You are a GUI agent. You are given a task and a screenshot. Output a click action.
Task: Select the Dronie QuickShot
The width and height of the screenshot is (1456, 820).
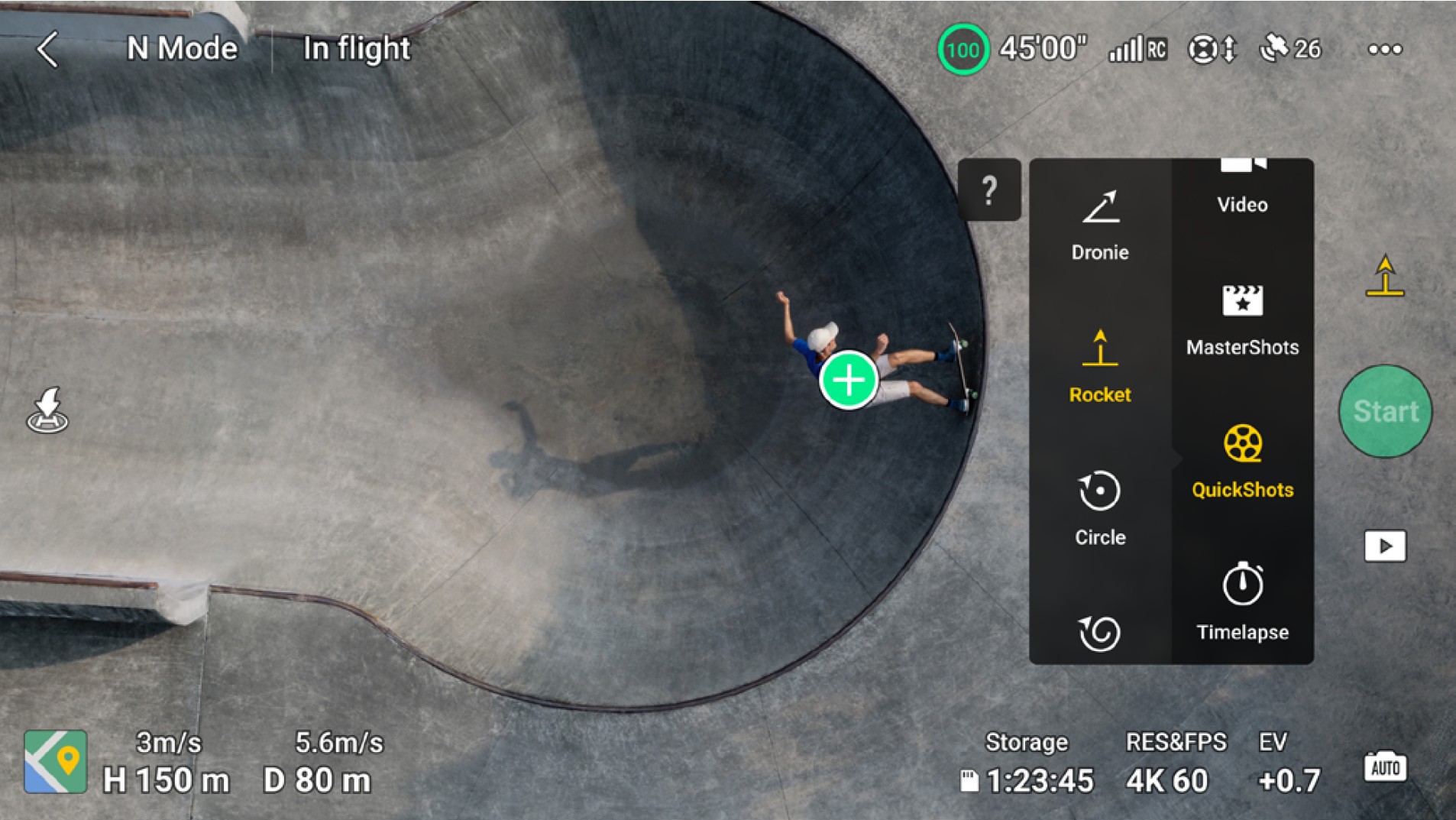point(1100,226)
